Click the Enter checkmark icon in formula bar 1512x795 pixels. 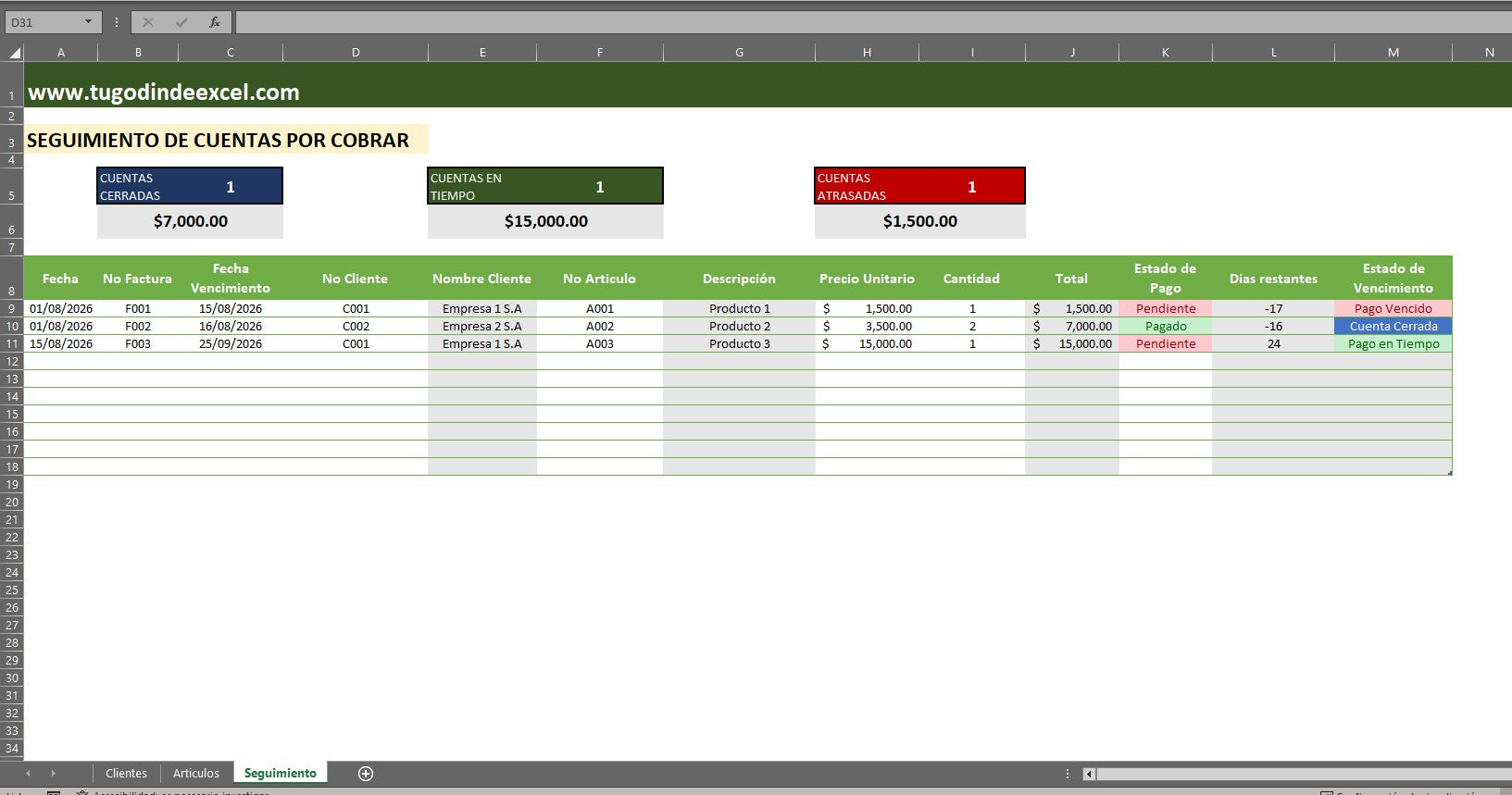[181, 22]
